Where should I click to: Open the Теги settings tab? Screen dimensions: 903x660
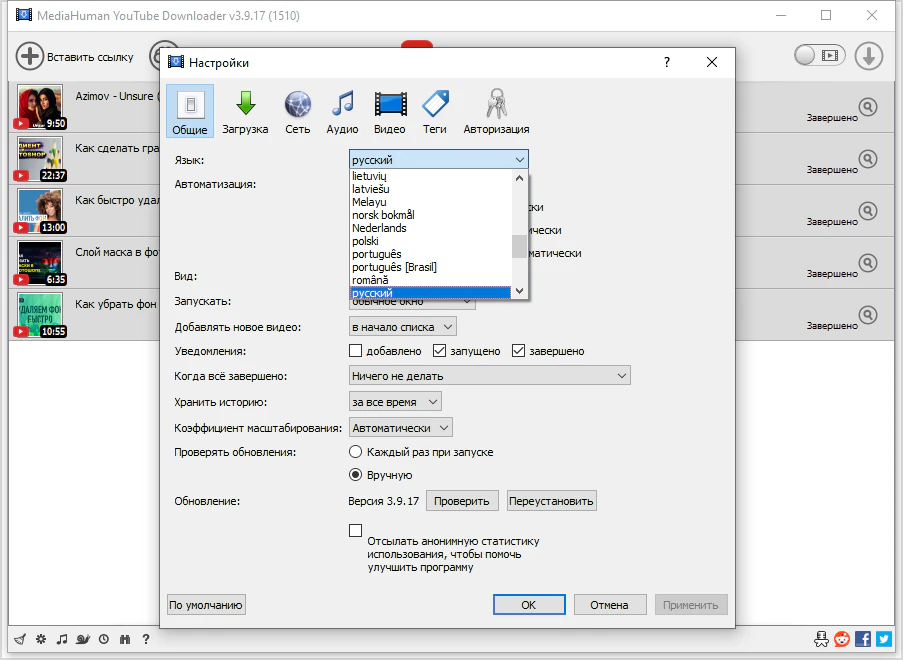[435, 112]
